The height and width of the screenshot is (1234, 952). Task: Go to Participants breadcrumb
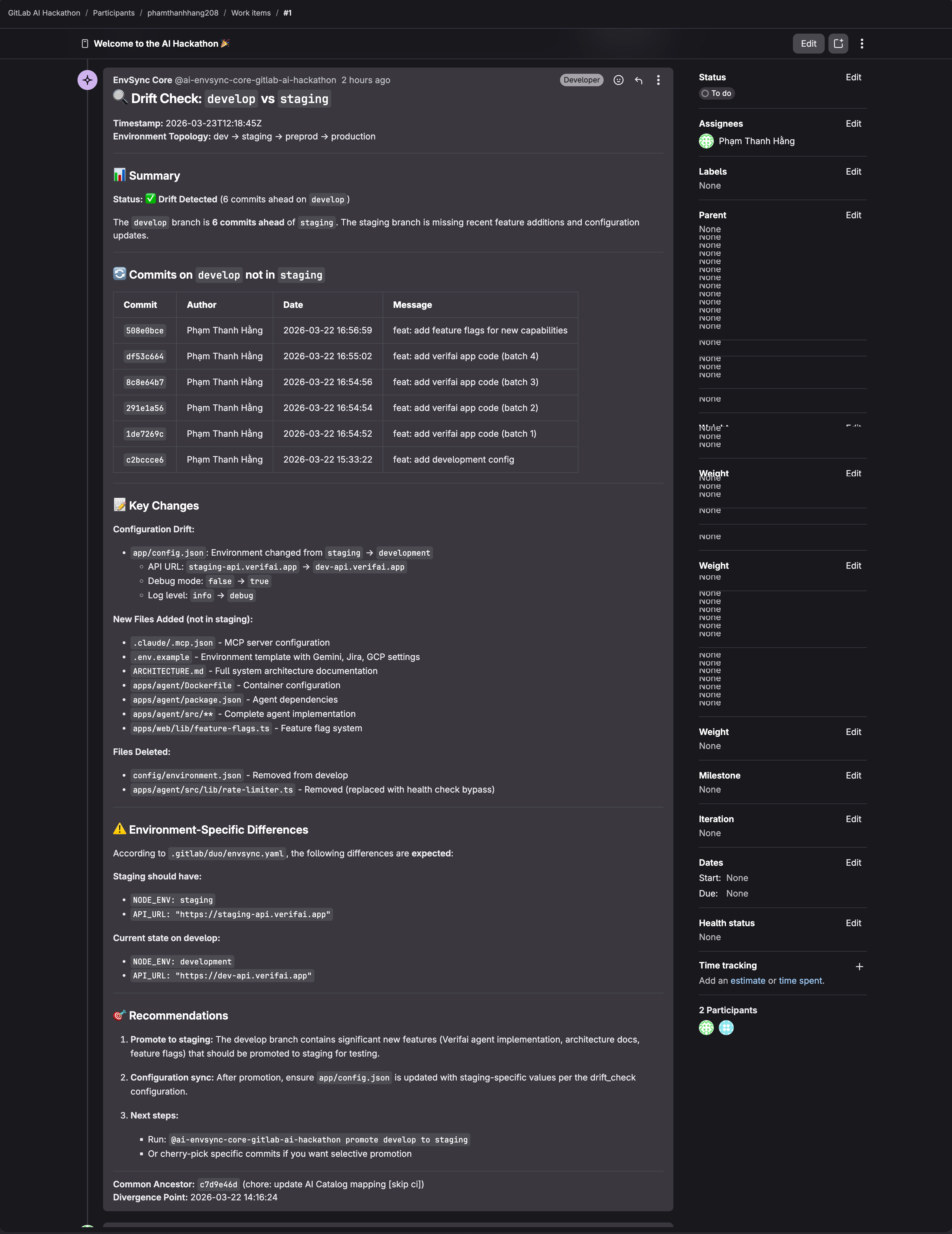(114, 13)
